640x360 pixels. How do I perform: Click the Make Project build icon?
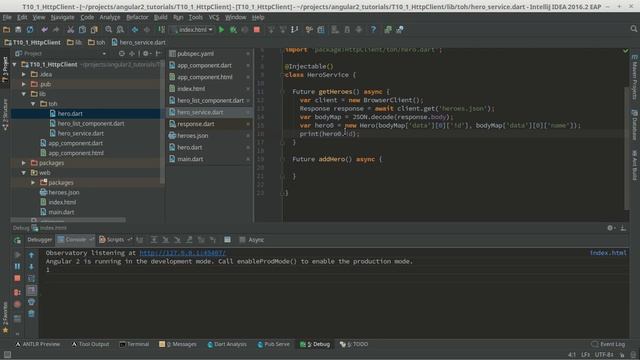(x=162, y=29)
